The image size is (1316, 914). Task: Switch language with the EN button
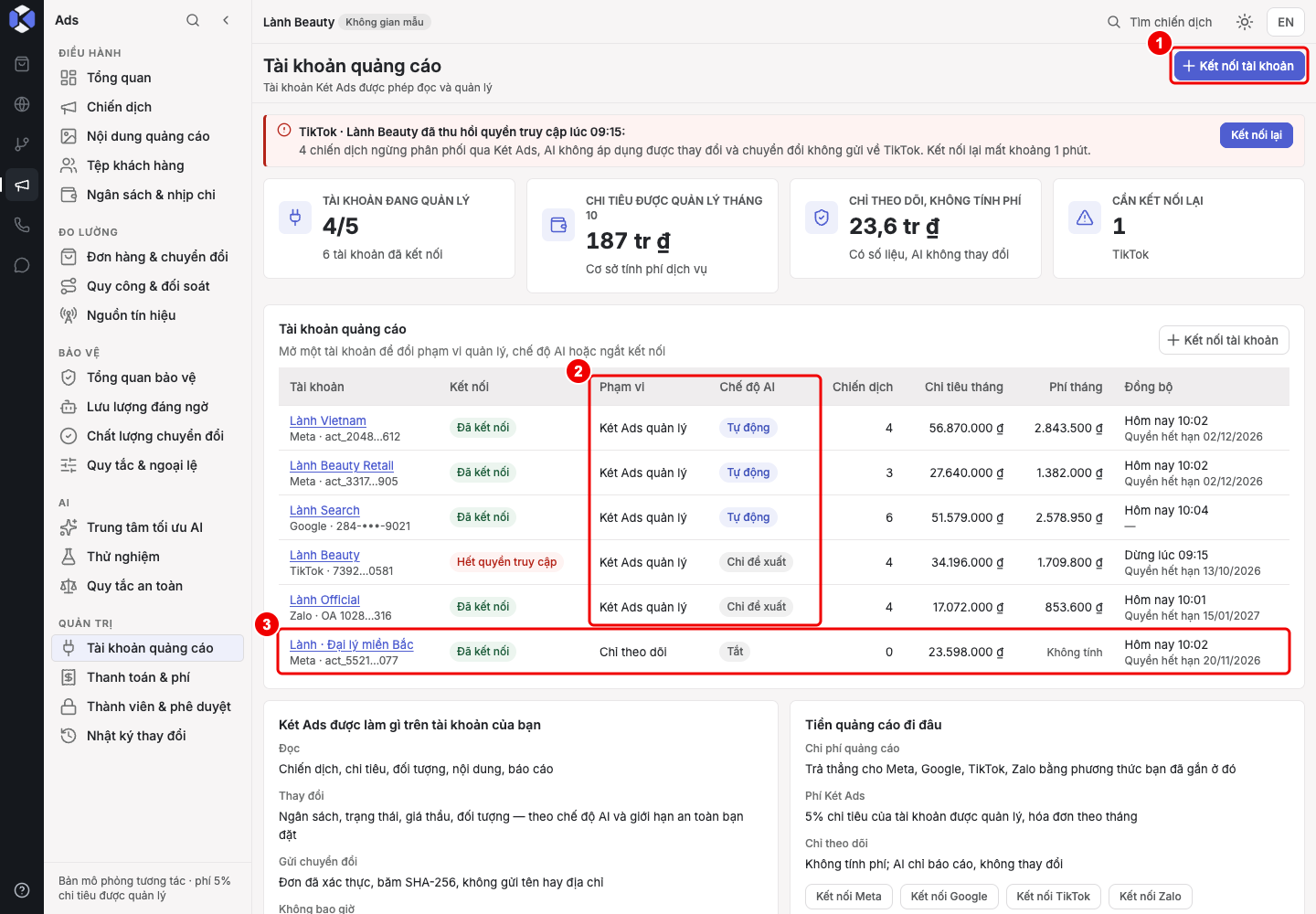tap(1286, 22)
